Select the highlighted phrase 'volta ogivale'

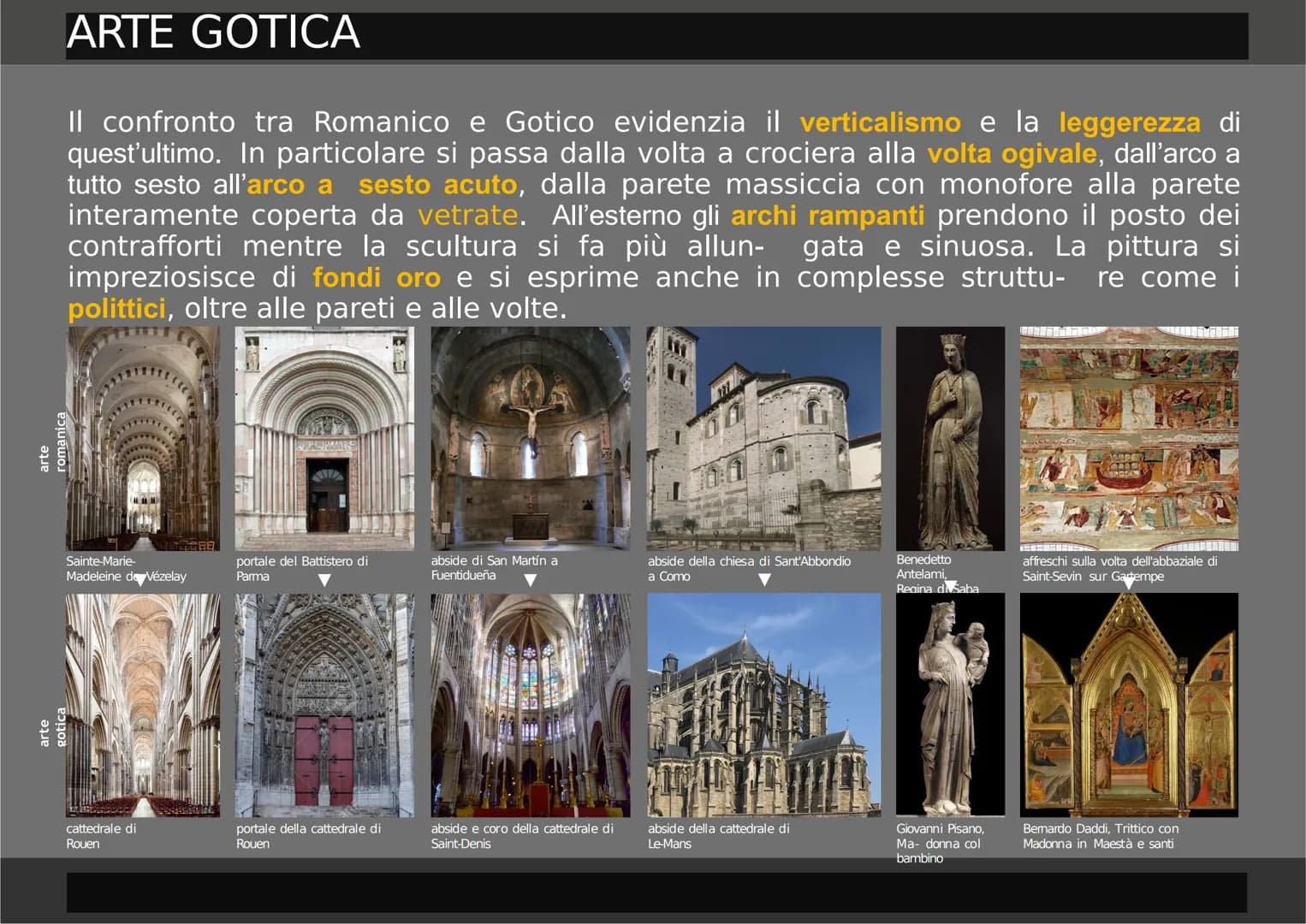[x=1012, y=154]
